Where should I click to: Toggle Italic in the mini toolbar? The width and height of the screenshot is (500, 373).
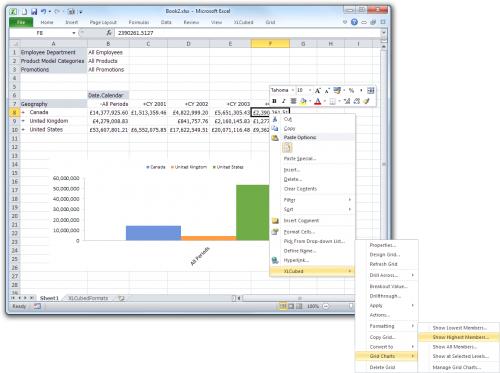click(284, 101)
